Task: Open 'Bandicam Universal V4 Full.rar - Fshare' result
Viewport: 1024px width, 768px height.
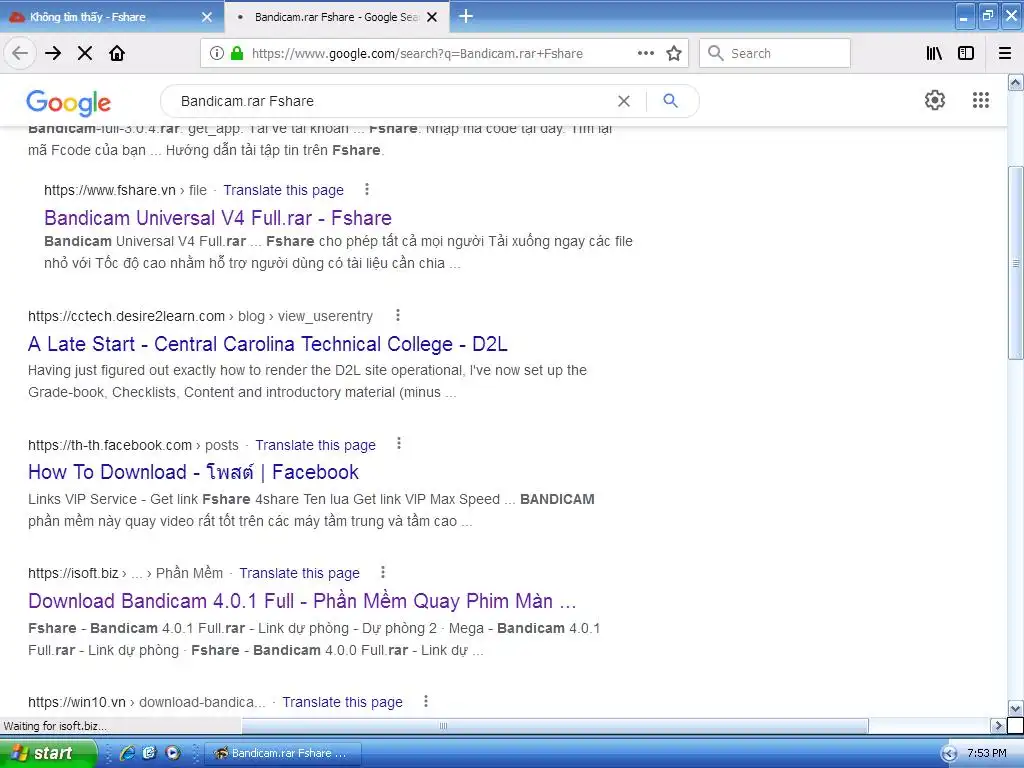Action: click(218, 217)
